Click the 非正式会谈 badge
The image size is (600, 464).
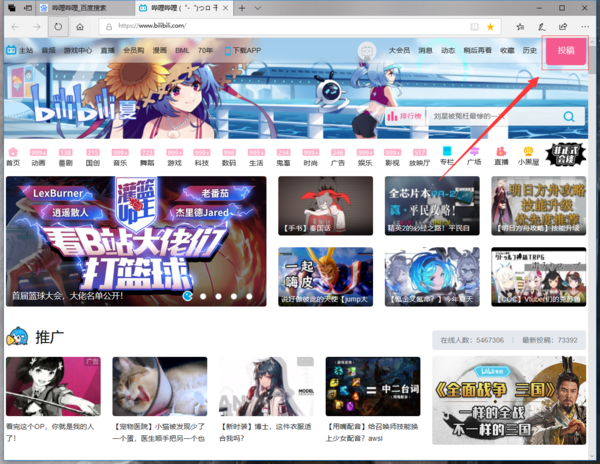coord(566,155)
